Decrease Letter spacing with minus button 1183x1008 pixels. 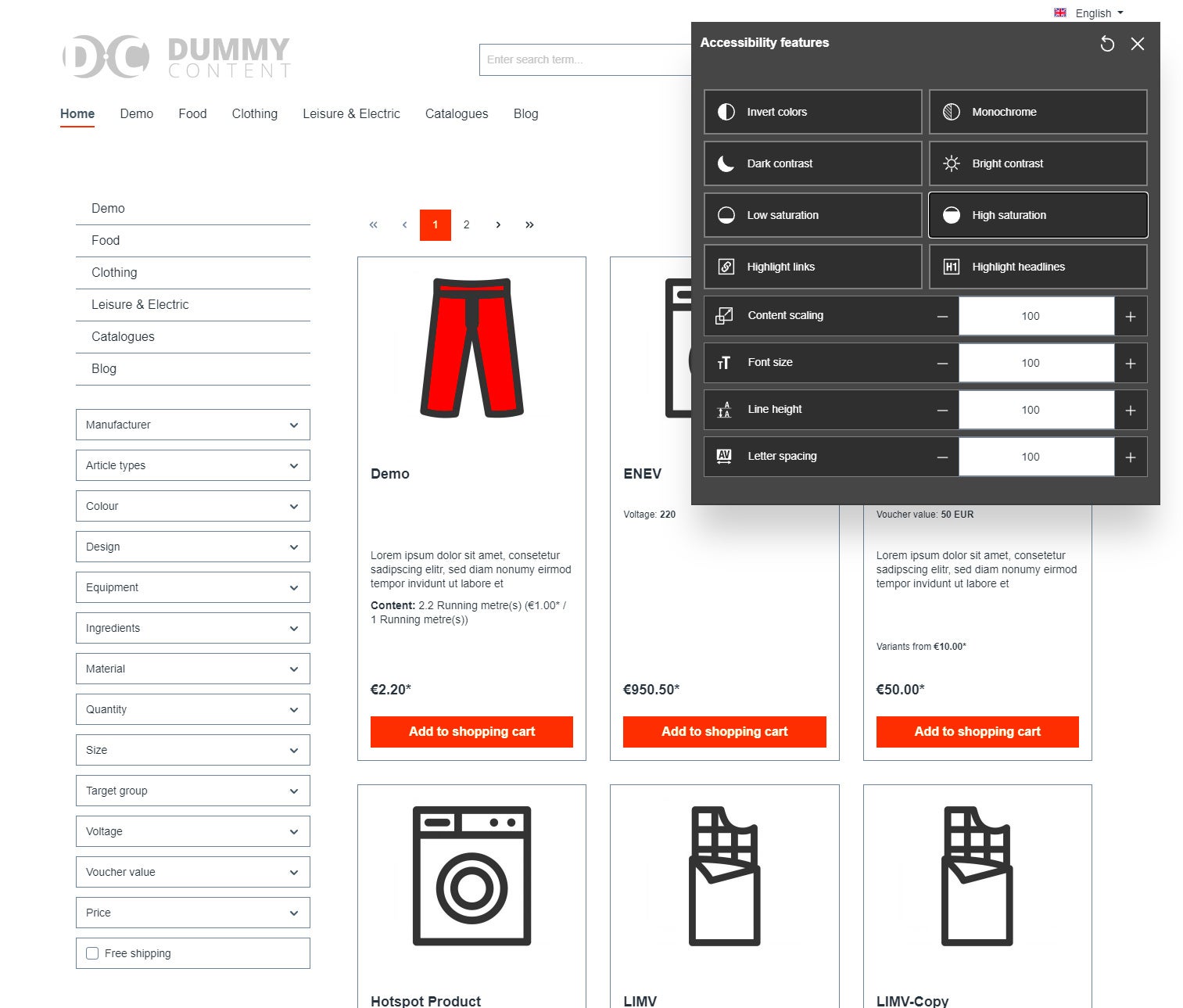tap(942, 457)
